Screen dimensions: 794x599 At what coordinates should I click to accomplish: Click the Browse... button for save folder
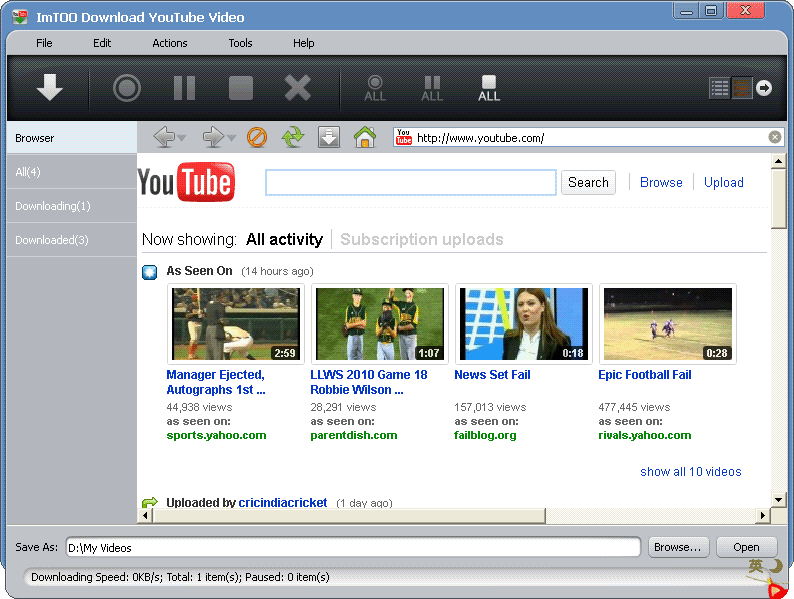[678, 547]
